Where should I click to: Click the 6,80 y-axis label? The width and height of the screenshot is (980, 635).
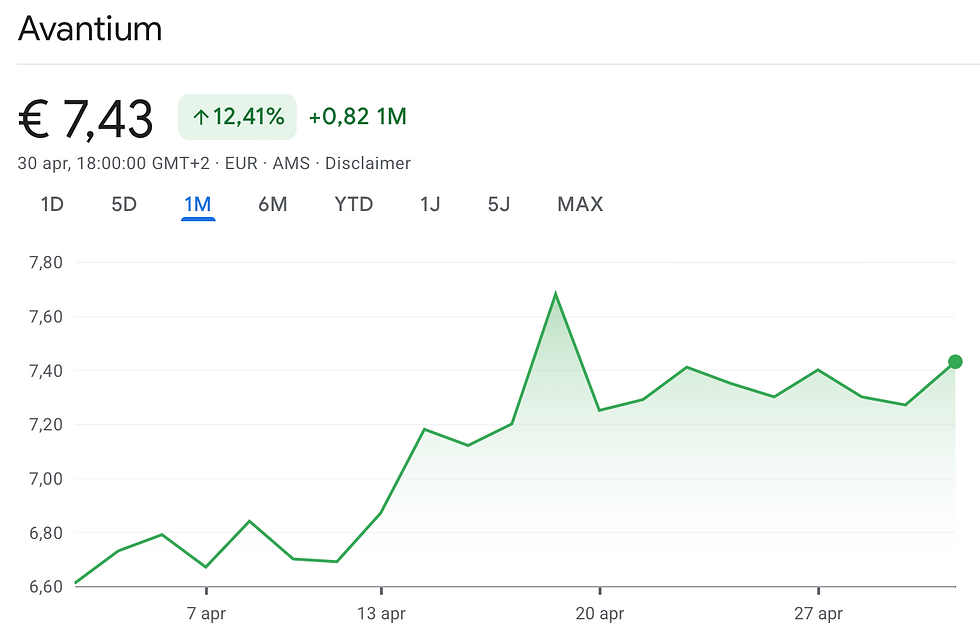(46, 533)
